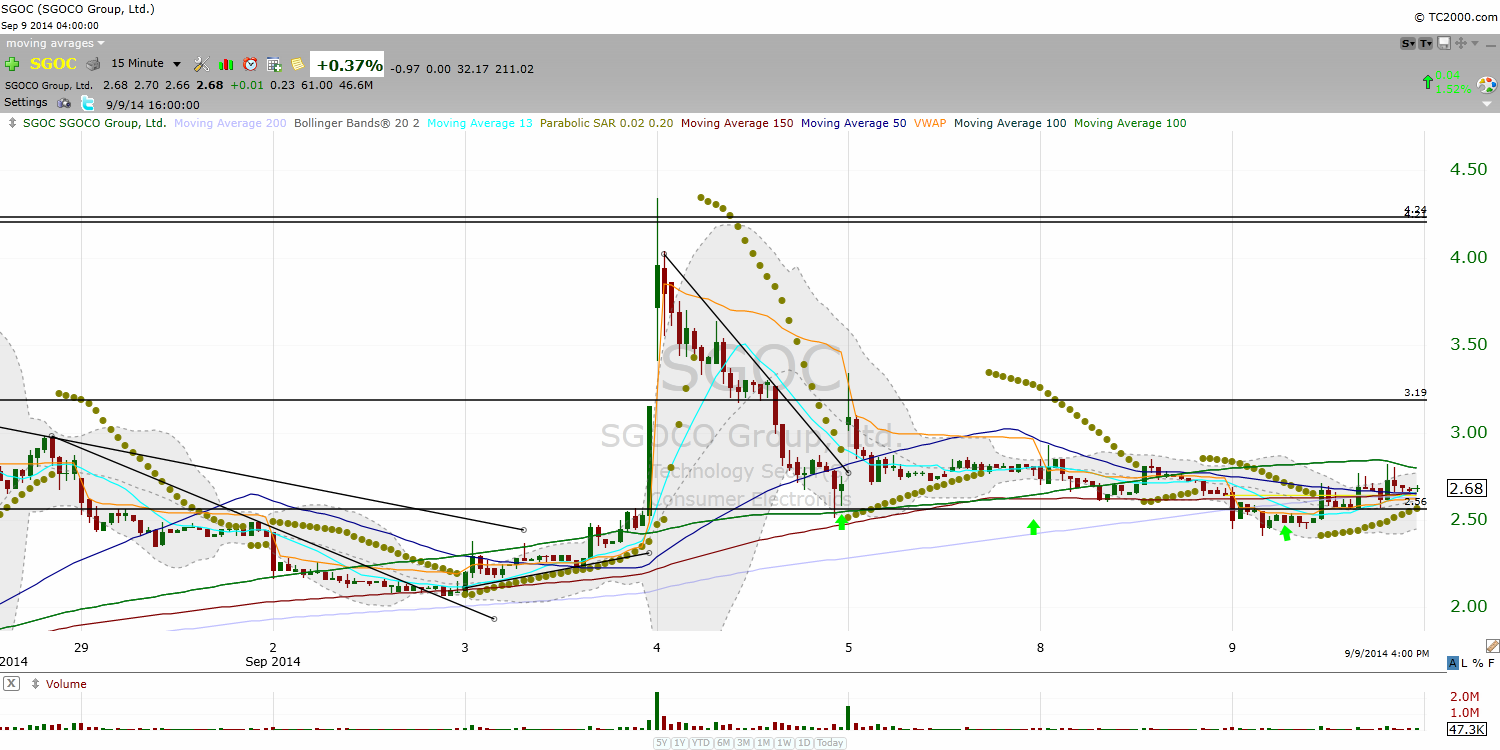The image size is (1500, 750).
Task: Click the camera snapshot icon
Action: [x=64, y=103]
